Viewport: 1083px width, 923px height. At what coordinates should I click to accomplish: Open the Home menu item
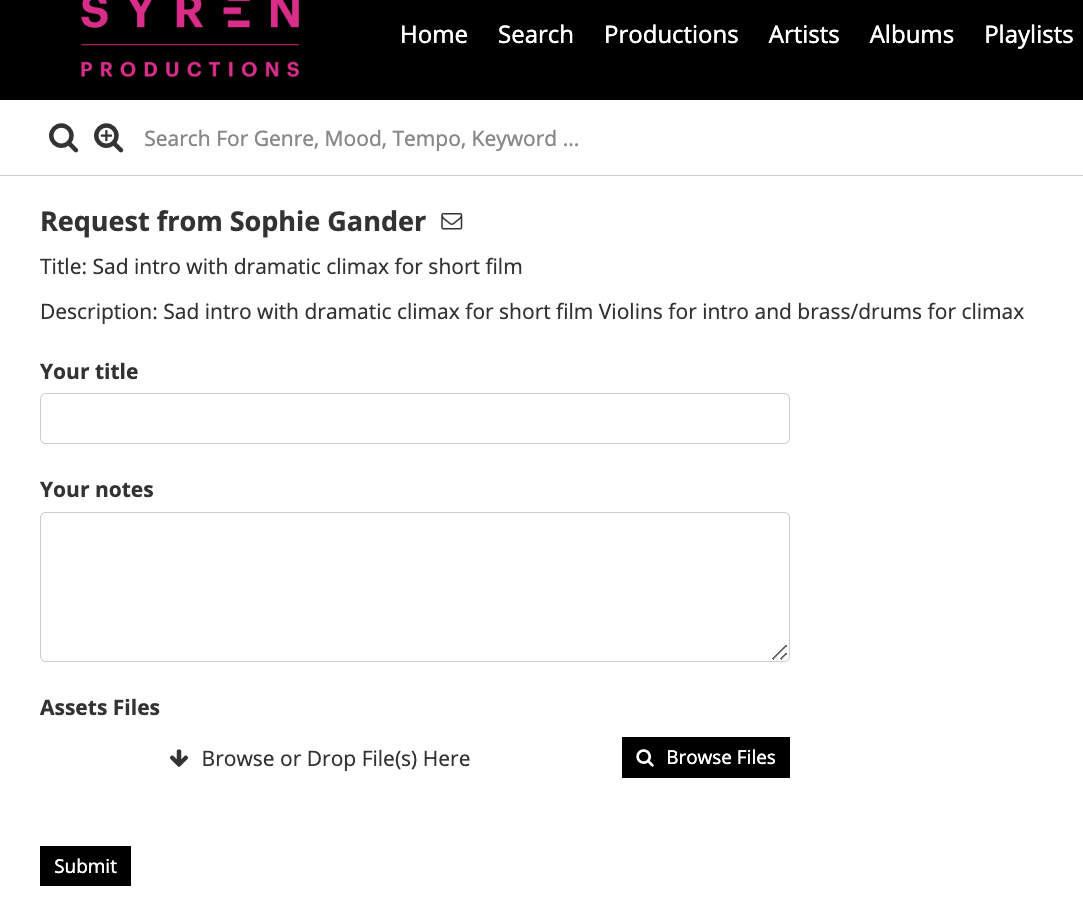point(434,34)
